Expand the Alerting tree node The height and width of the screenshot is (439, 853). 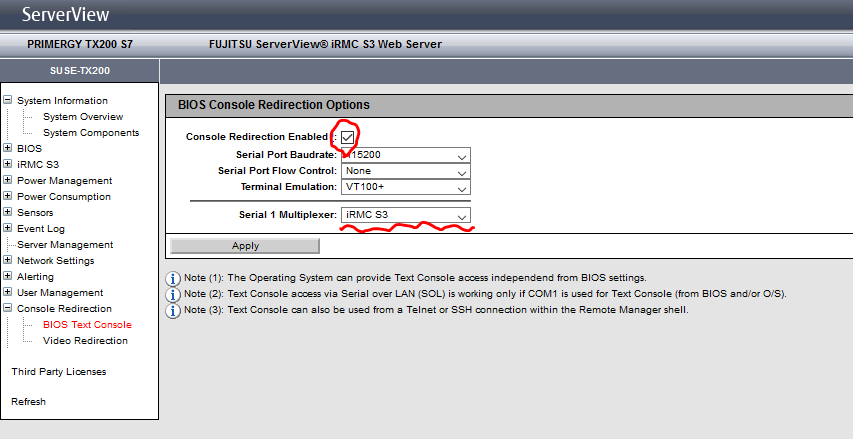tap(7, 276)
